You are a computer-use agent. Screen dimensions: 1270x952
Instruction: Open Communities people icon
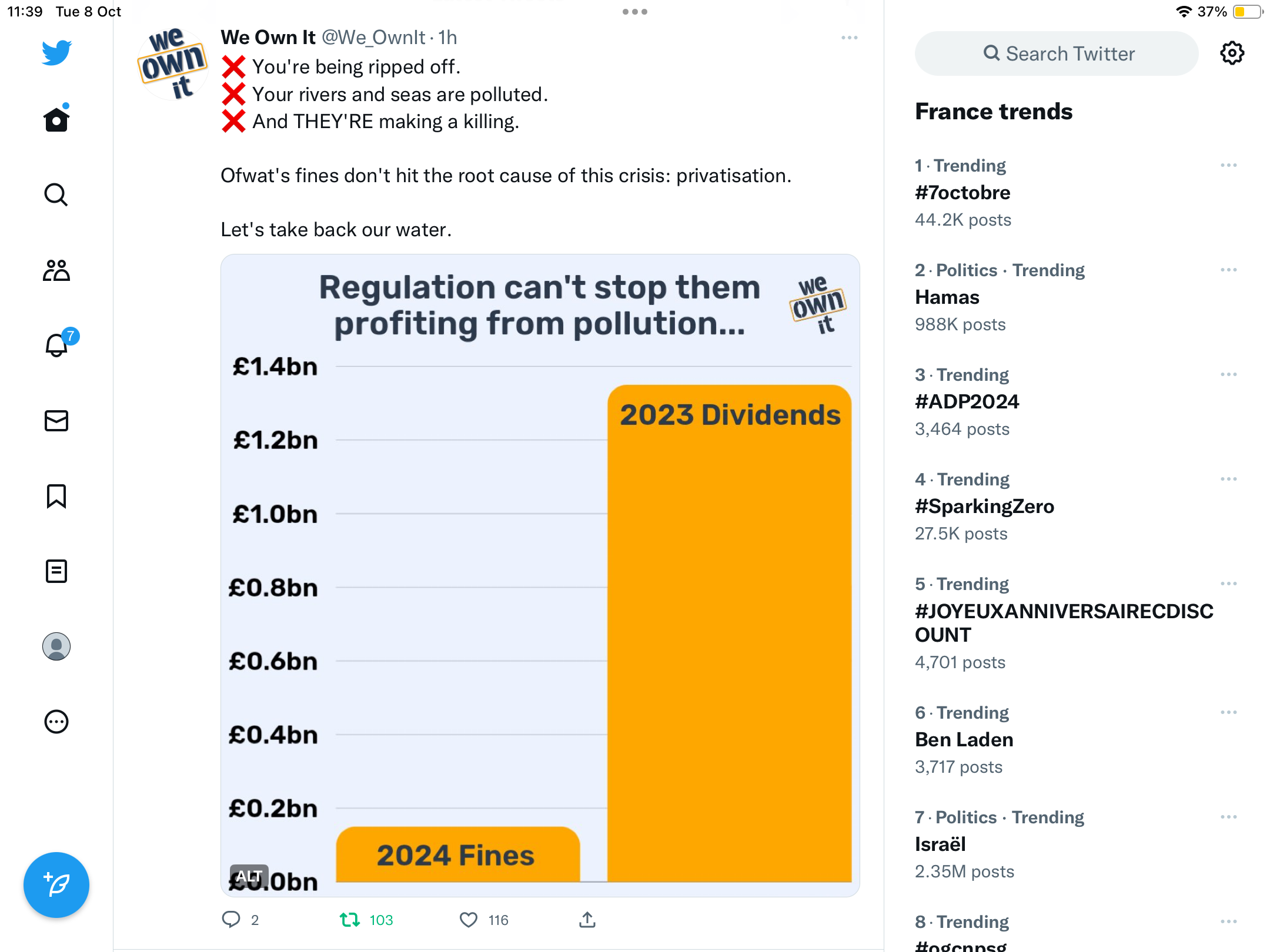point(56,270)
